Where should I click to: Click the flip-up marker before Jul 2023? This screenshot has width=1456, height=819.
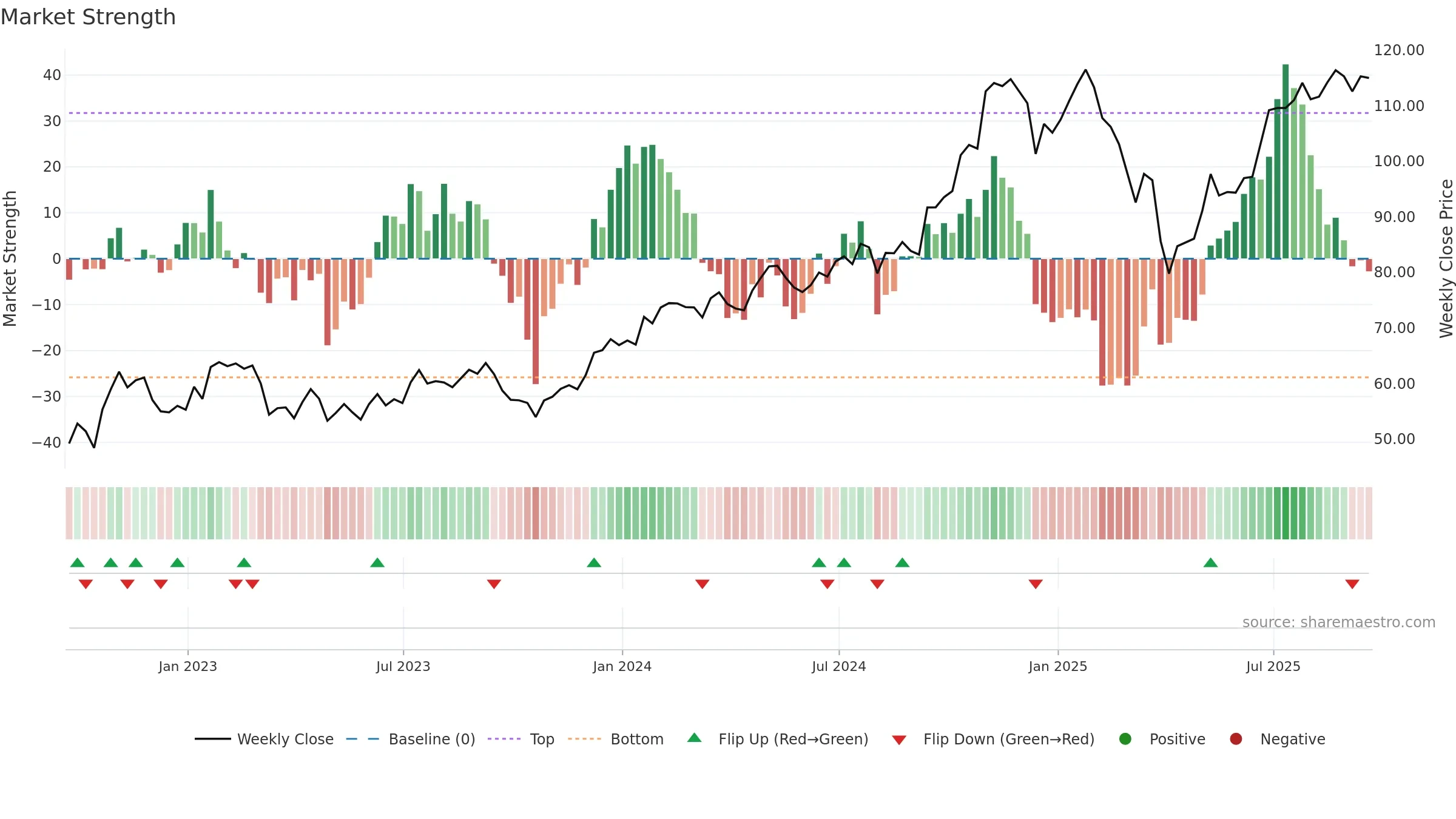point(377,562)
